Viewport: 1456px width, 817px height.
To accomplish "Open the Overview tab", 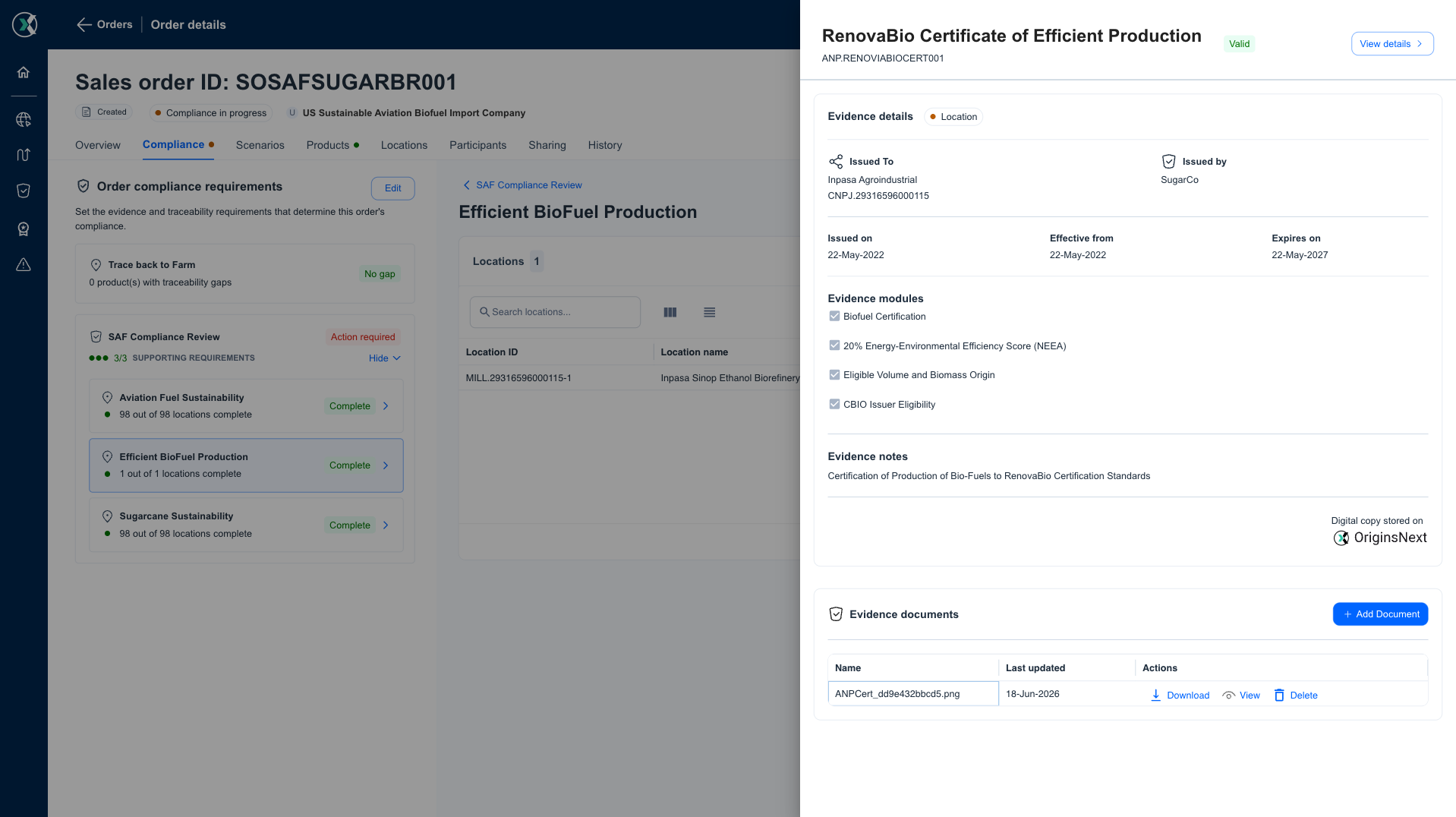I will click(x=97, y=145).
